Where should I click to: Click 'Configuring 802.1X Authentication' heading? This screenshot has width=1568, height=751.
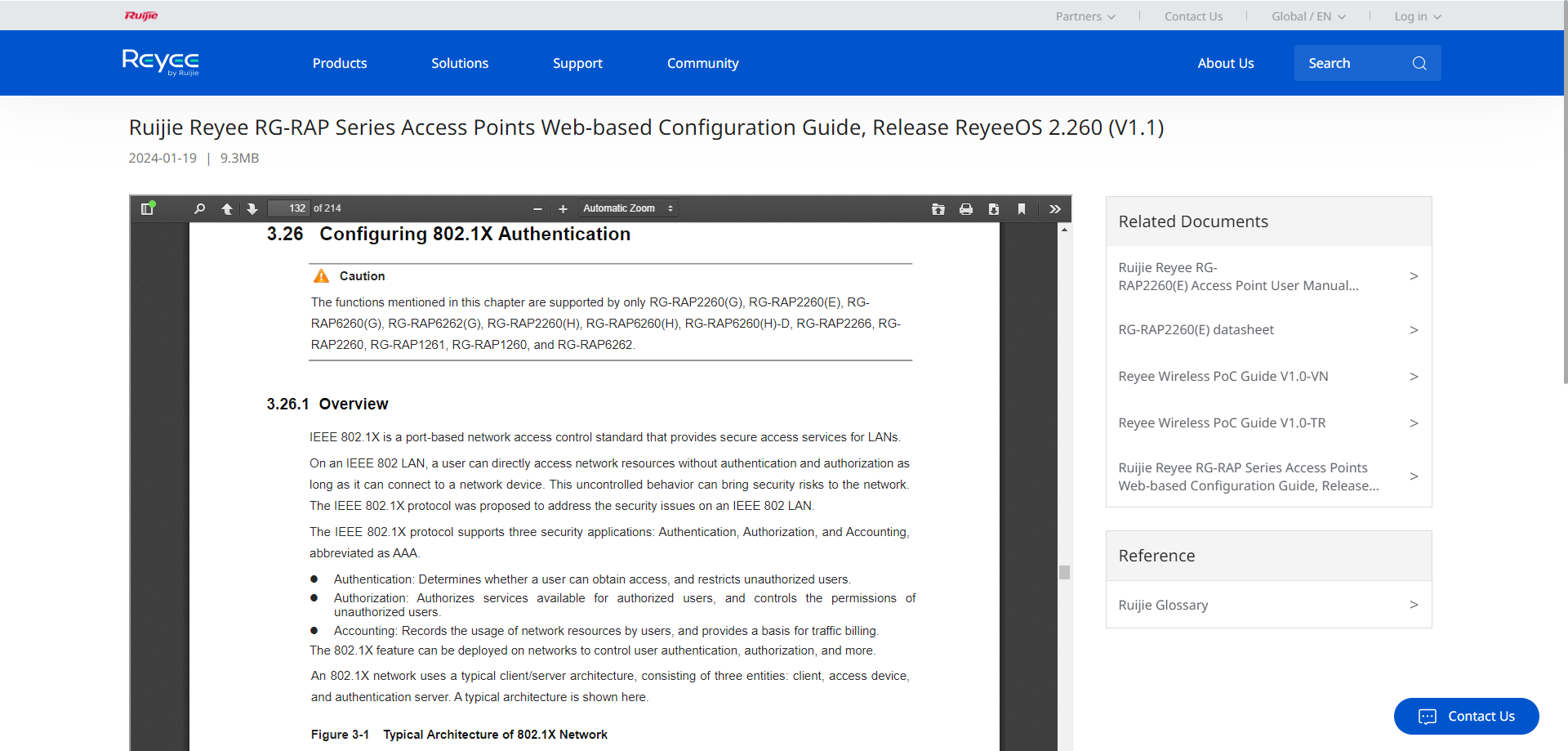pyautogui.click(x=474, y=234)
